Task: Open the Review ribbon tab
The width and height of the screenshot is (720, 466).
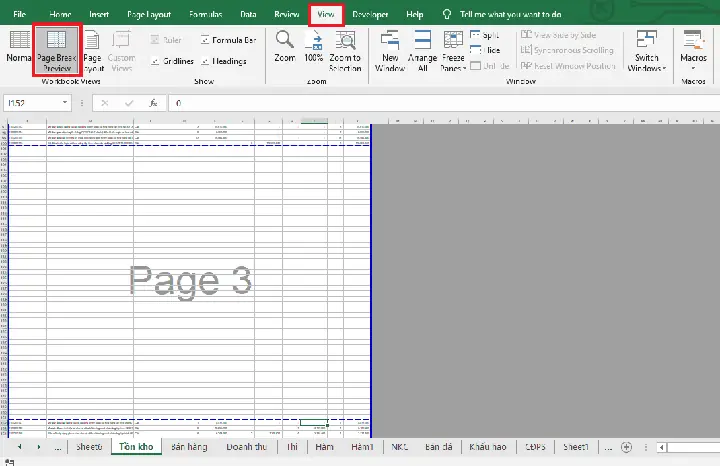Action: click(x=287, y=14)
